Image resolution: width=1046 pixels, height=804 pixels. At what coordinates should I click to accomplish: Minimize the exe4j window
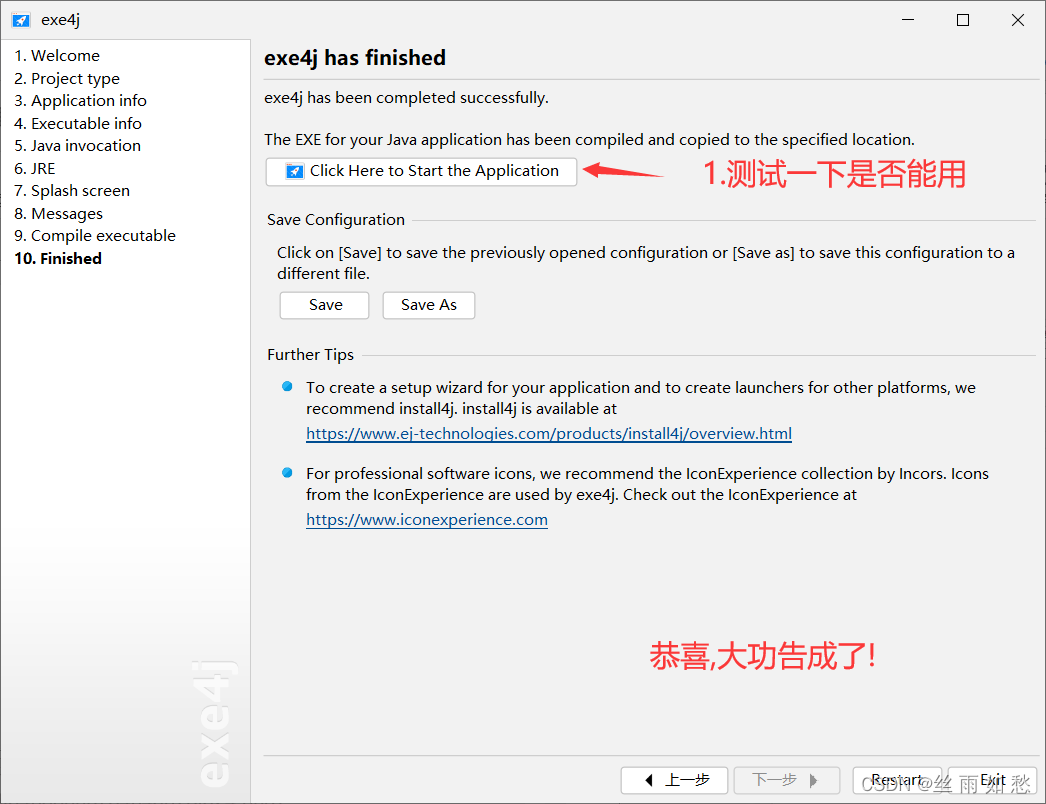908,20
